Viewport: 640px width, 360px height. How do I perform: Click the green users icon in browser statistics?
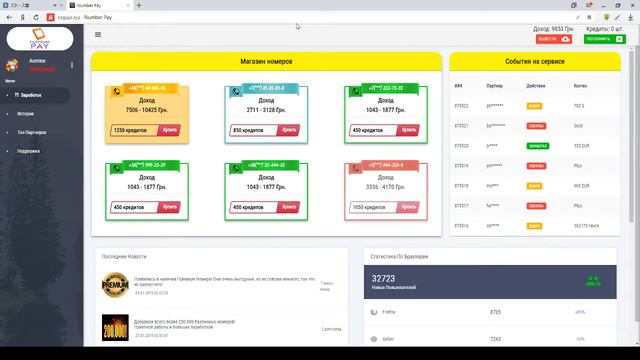(593, 282)
